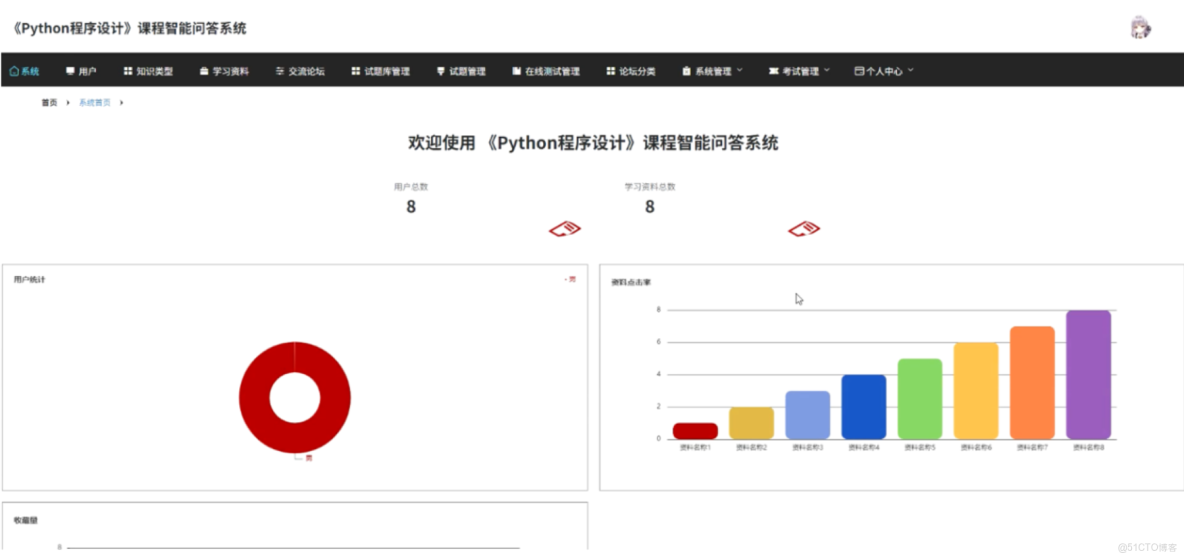This screenshot has width=1184, height=559.
Task: Go to 学习资料 menu
Action: pyautogui.click(x=224, y=72)
